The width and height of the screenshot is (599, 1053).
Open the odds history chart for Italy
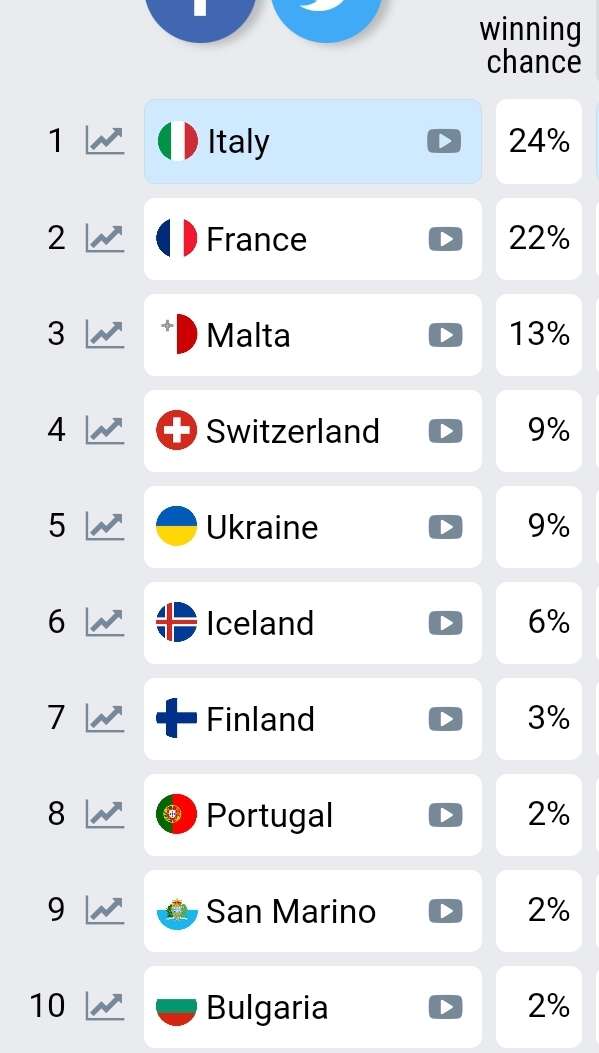point(105,141)
